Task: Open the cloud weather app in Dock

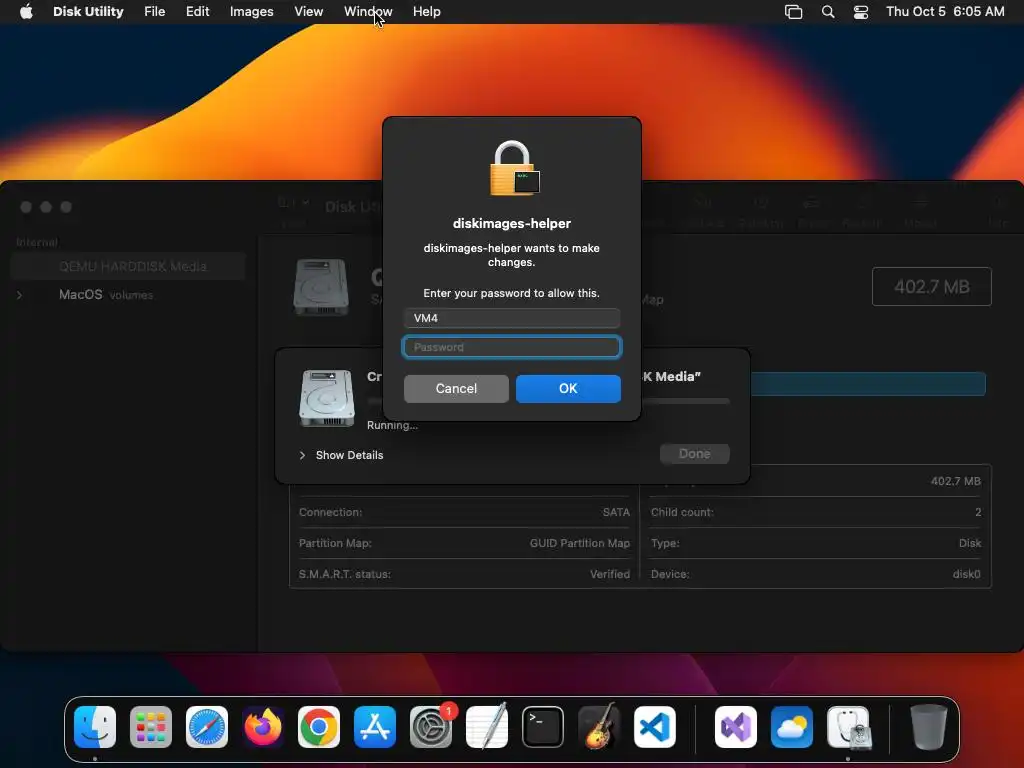Action: coord(792,727)
